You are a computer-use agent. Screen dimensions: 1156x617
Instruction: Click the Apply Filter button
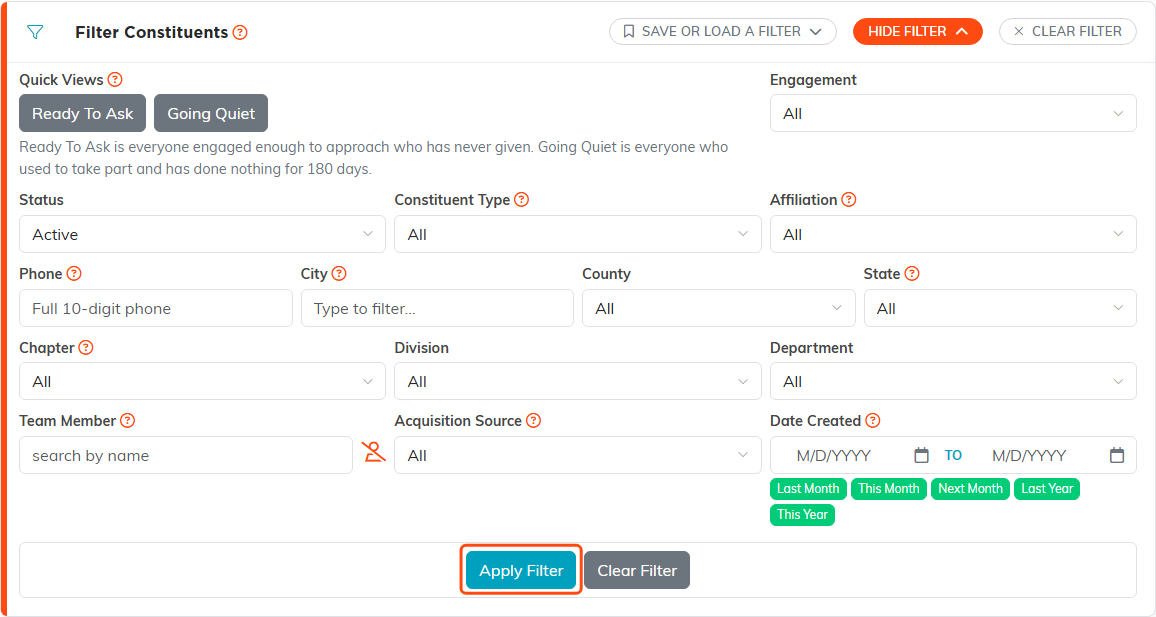[521, 571]
